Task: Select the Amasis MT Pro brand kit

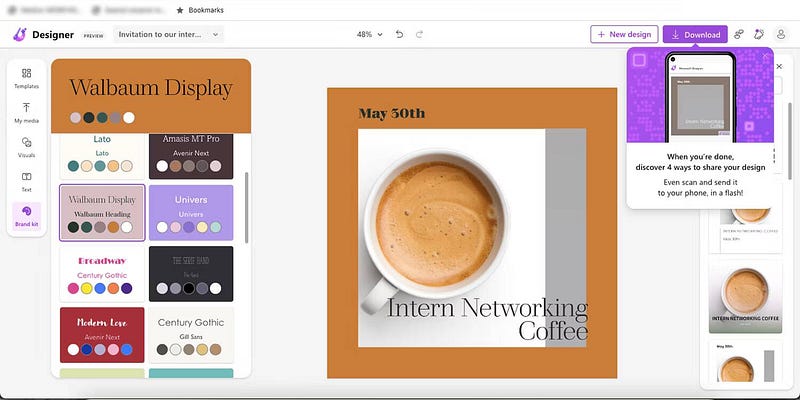Action: (x=191, y=156)
